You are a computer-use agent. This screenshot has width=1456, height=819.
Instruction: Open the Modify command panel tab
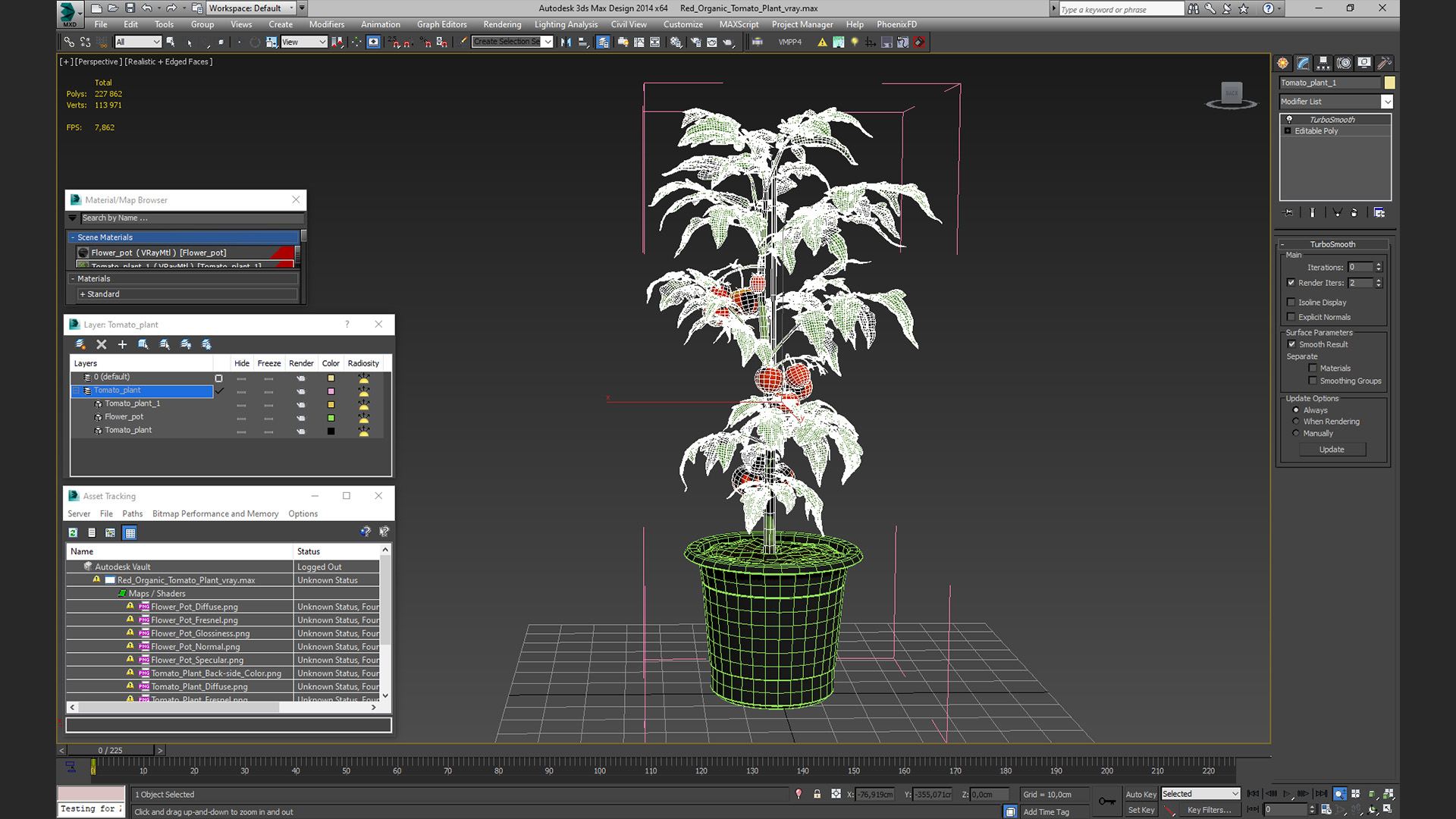pos(1303,63)
